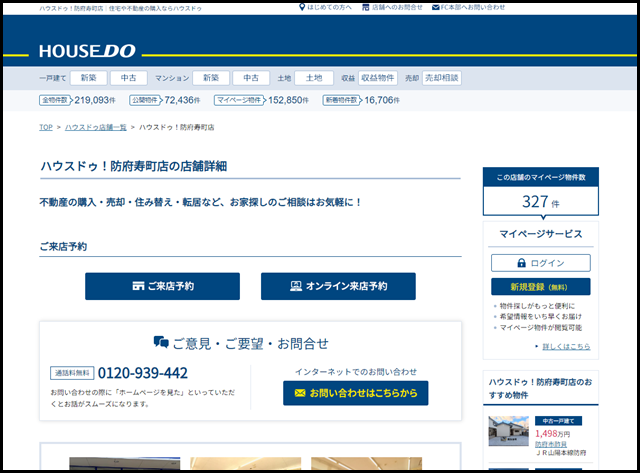The image size is (640, 473).
Task: Select 中古 under 一戸建て
Action: (129, 78)
